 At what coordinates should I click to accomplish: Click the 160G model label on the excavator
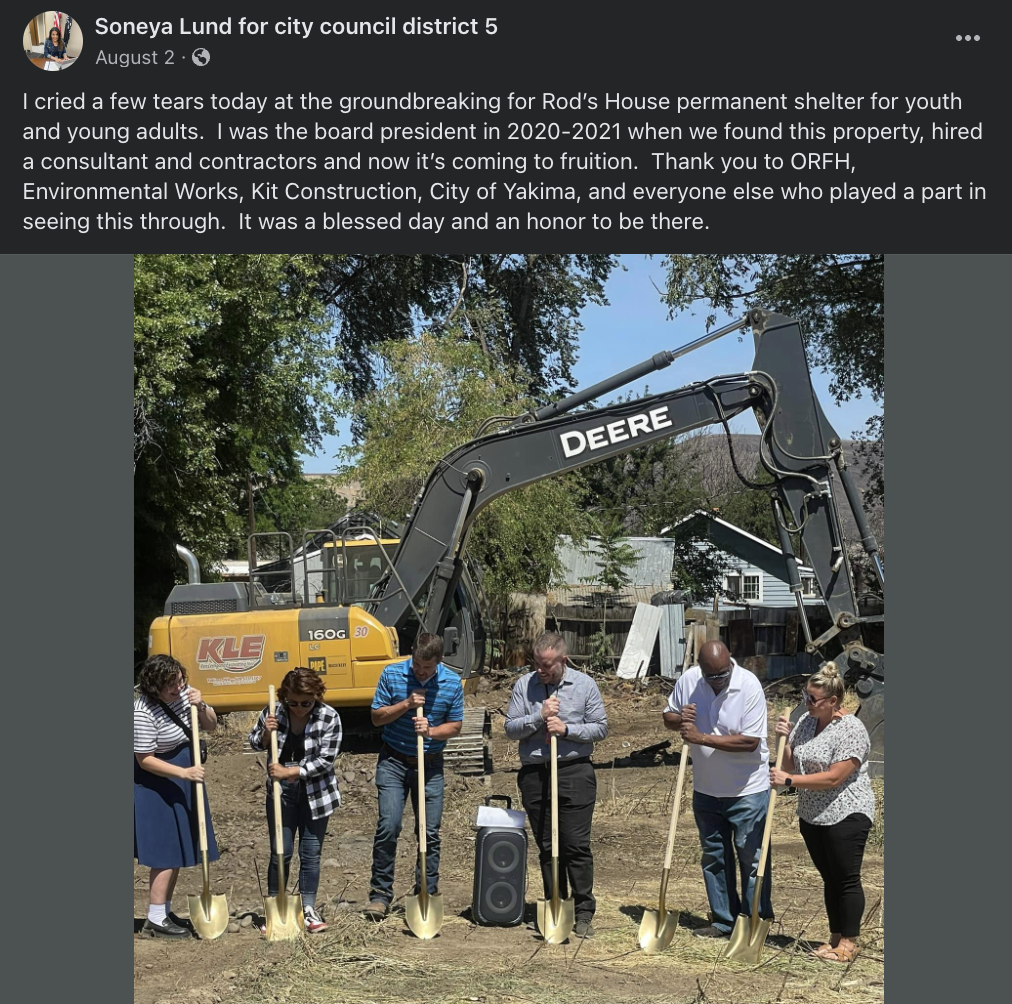327,634
